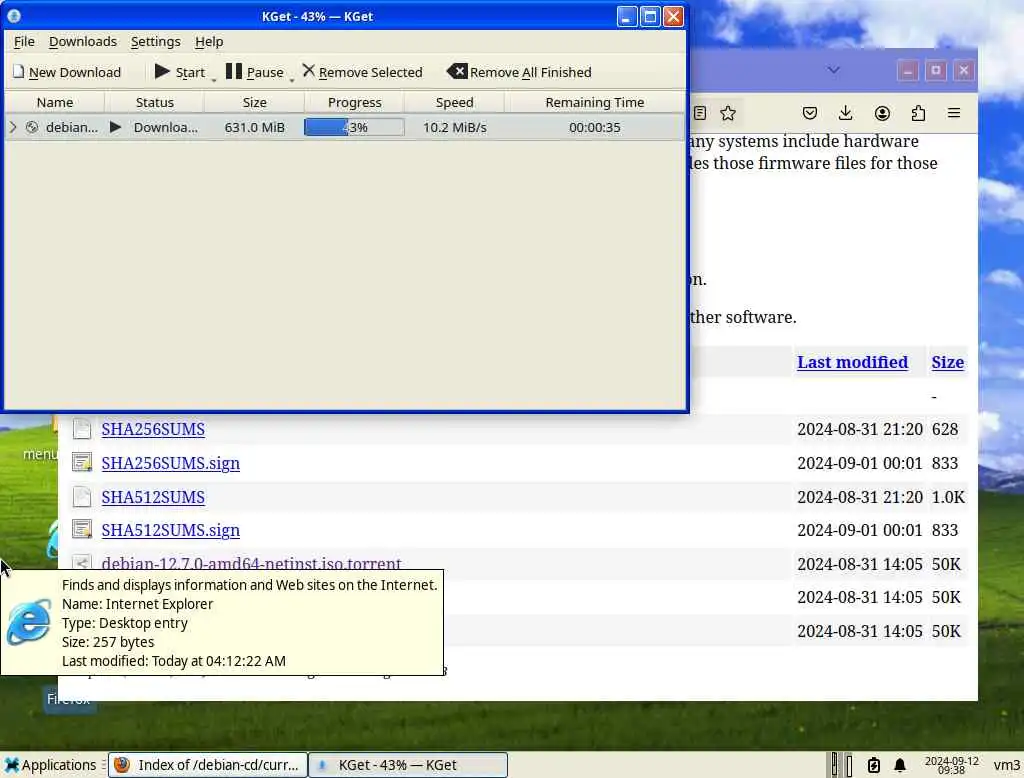Click the 00:00:35 remaining time cell
1024x778 pixels.
(595, 127)
